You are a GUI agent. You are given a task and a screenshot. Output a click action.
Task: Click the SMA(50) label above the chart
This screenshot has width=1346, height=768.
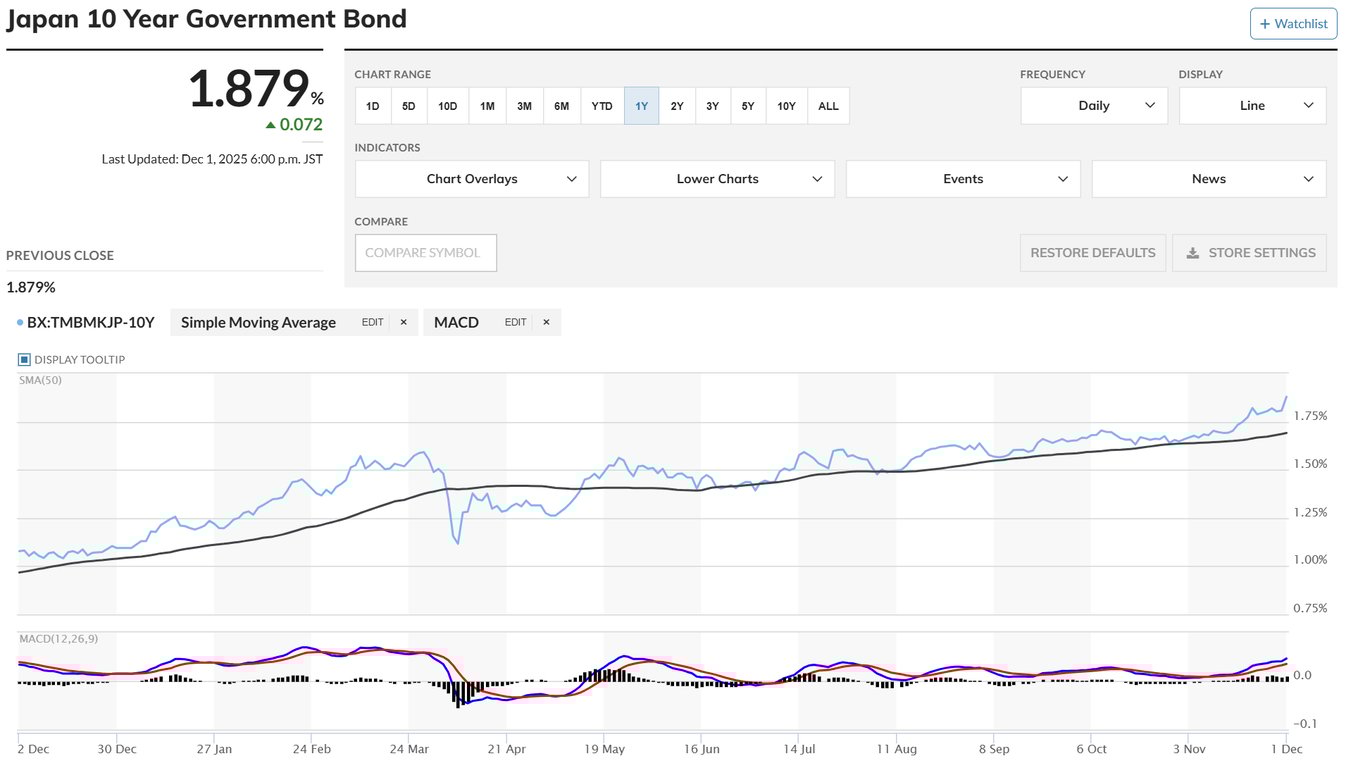[39, 380]
